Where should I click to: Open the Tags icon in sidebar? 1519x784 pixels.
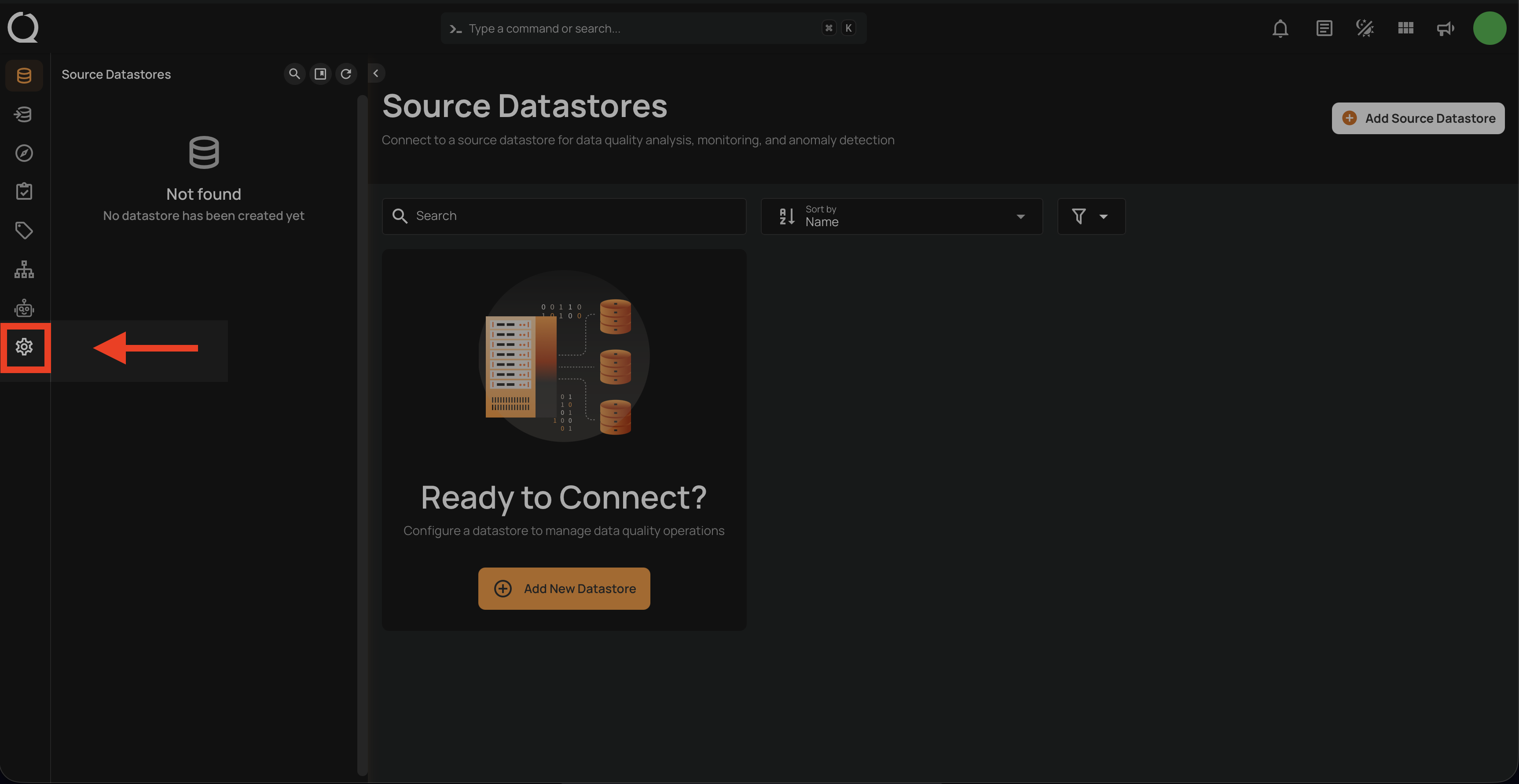[x=24, y=231]
